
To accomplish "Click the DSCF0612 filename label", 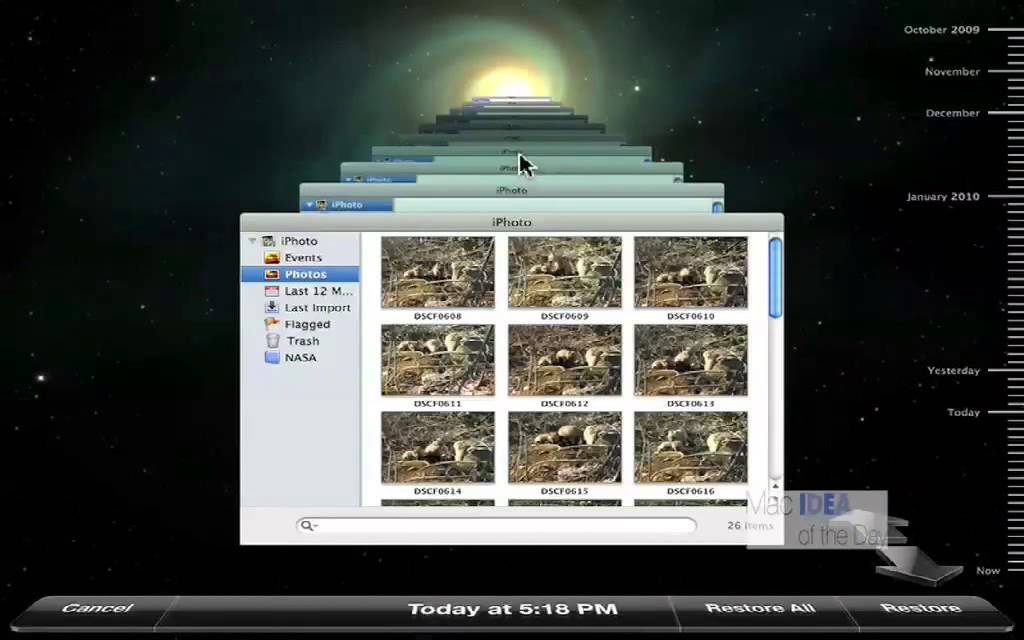I will point(564,404).
